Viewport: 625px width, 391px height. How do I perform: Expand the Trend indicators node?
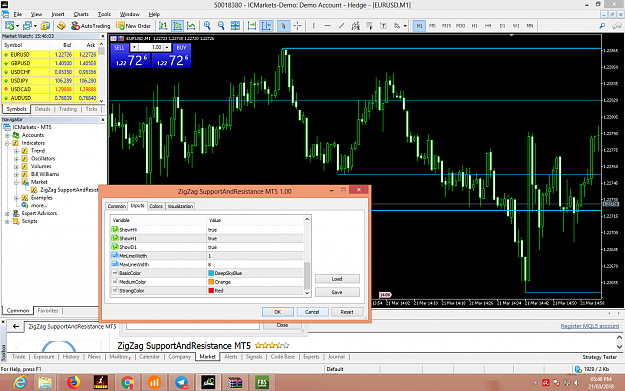[x=16, y=151]
